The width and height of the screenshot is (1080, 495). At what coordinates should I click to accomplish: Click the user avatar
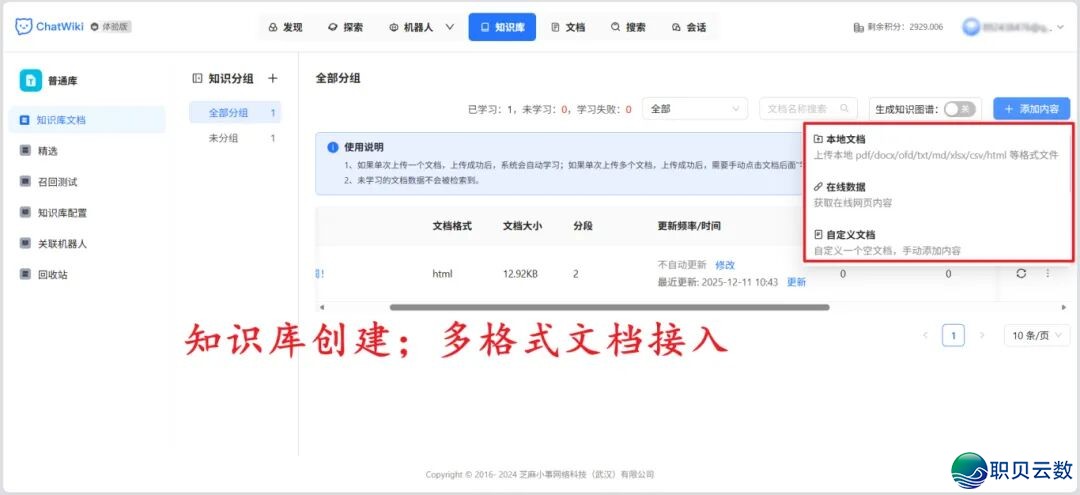coord(971,27)
